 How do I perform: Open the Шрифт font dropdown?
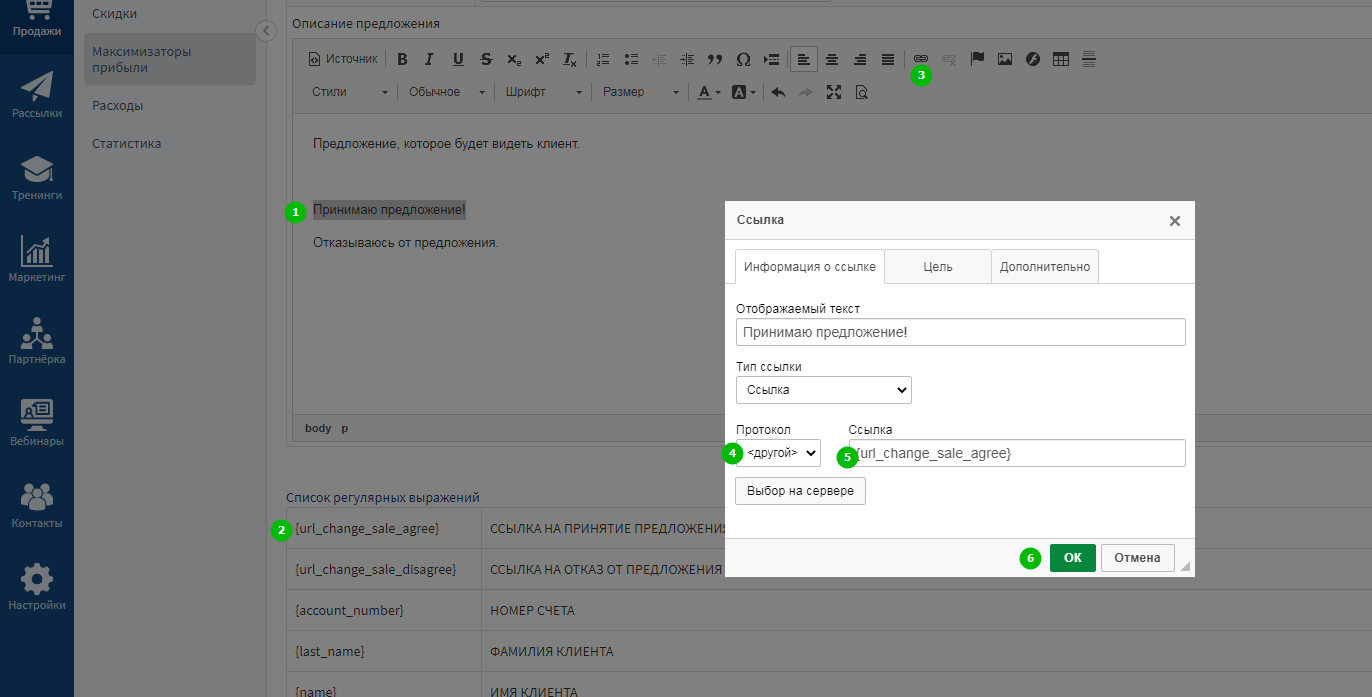point(543,92)
